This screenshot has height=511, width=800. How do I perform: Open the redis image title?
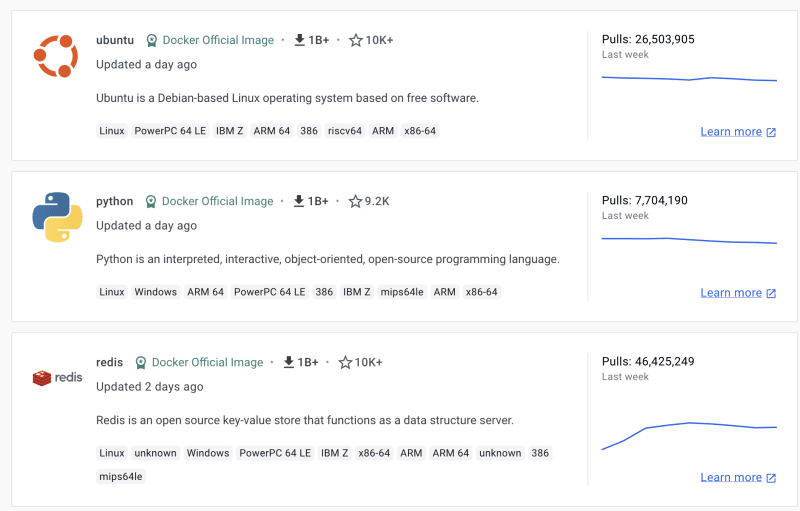pyautogui.click(x=109, y=363)
